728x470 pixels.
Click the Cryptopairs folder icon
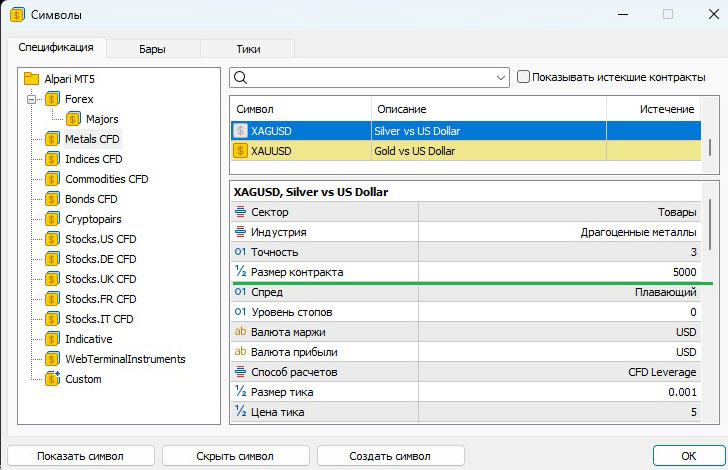click(52, 219)
